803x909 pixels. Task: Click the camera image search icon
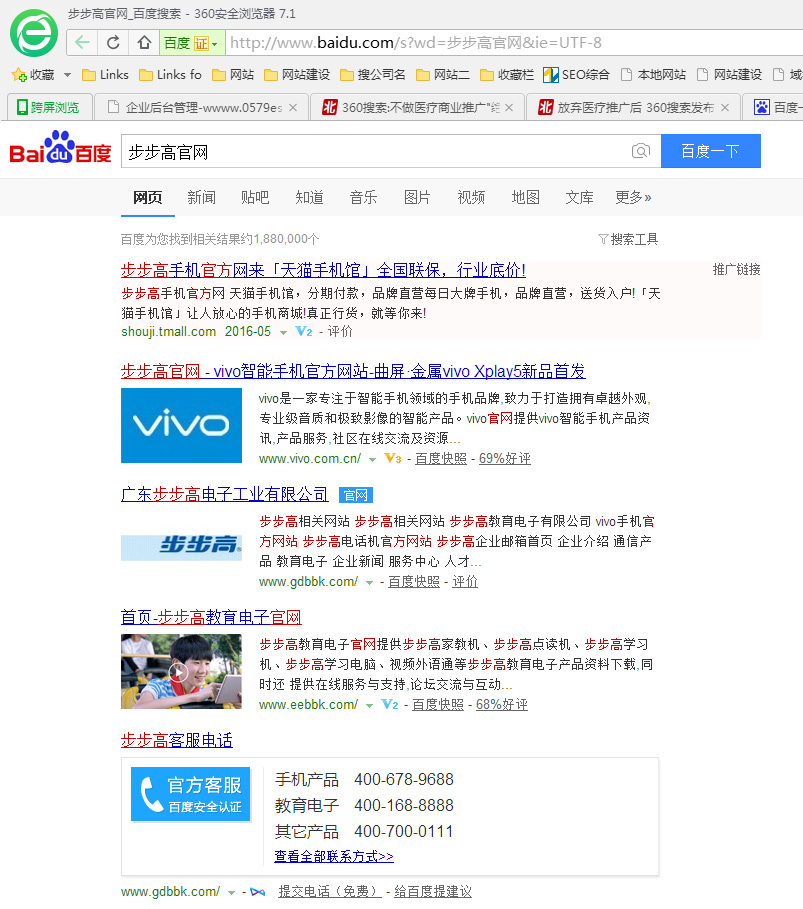(x=641, y=151)
